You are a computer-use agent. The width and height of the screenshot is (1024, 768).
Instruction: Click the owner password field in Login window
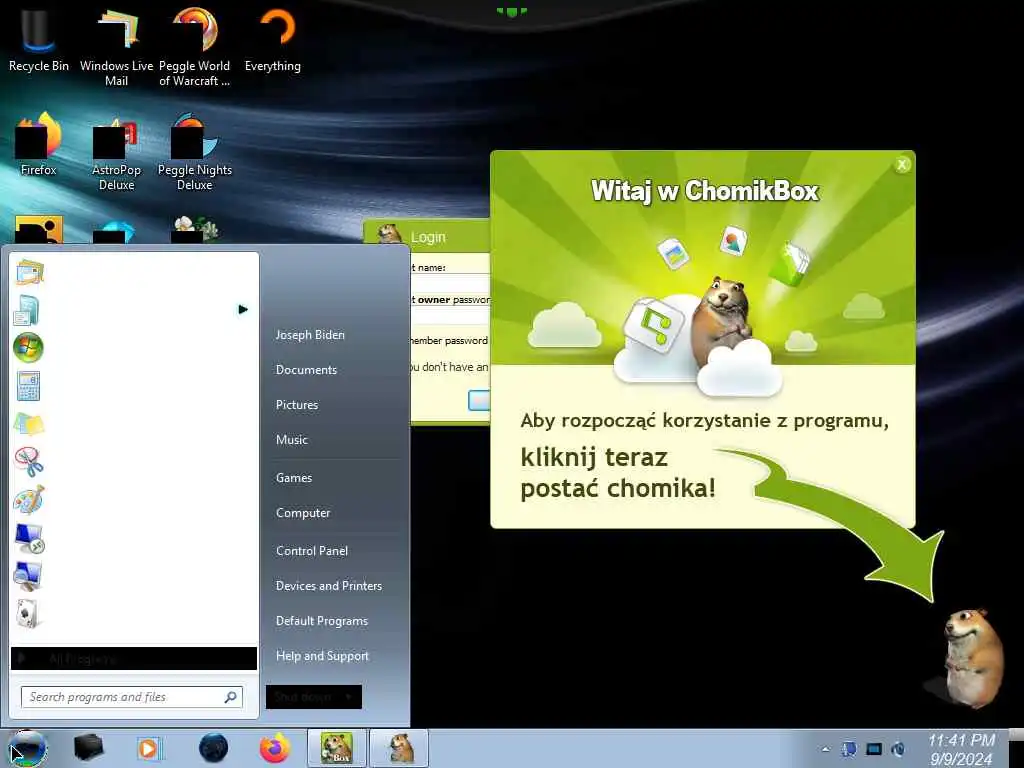point(449,317)
